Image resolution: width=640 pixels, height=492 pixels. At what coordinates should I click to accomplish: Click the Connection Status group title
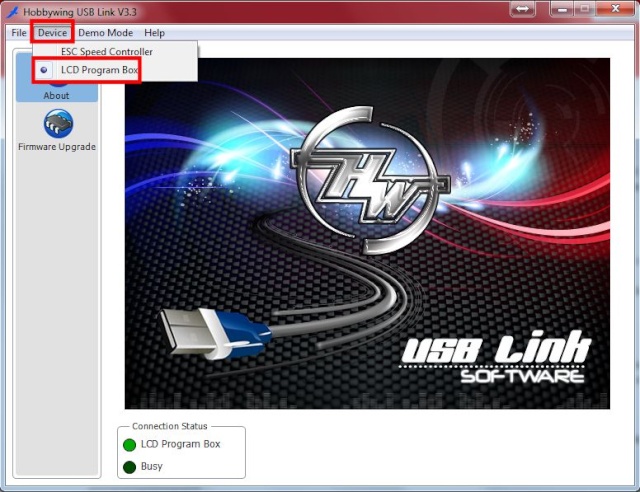coord(169,426)
